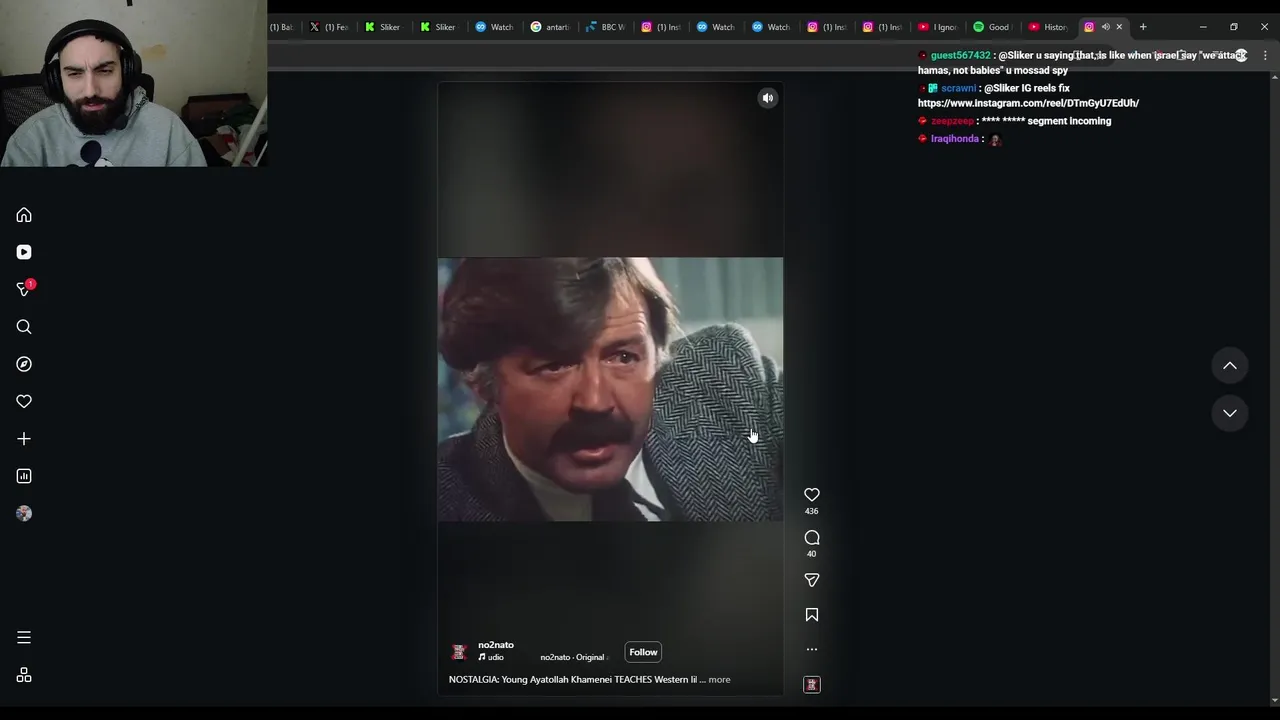Image resolution: width=1280 pixels, height=720 pixels.
Task: Open the Reels section in sidebar
Action: 24,252
